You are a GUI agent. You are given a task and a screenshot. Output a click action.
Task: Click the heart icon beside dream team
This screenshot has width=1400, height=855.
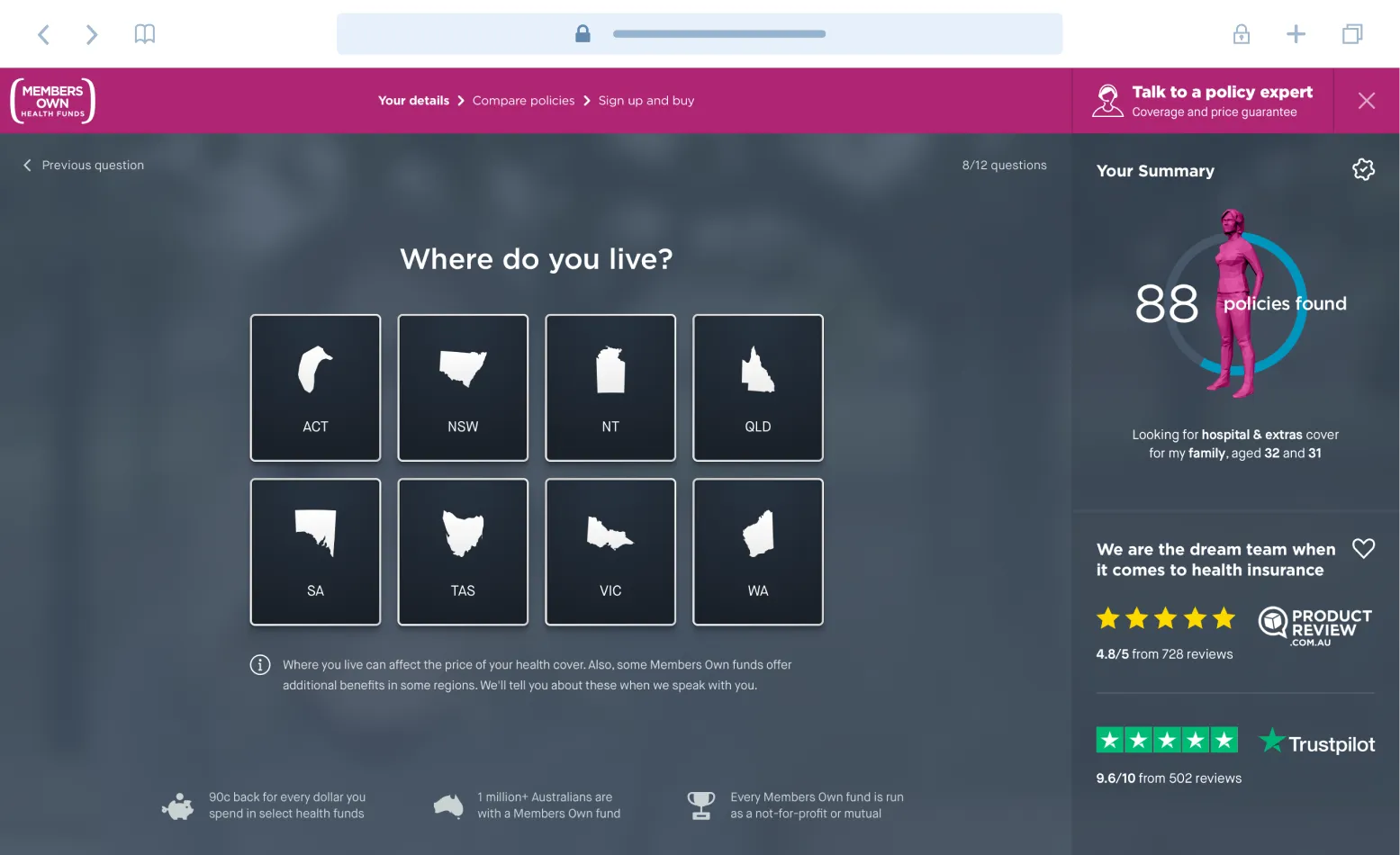coord(1363,548)
